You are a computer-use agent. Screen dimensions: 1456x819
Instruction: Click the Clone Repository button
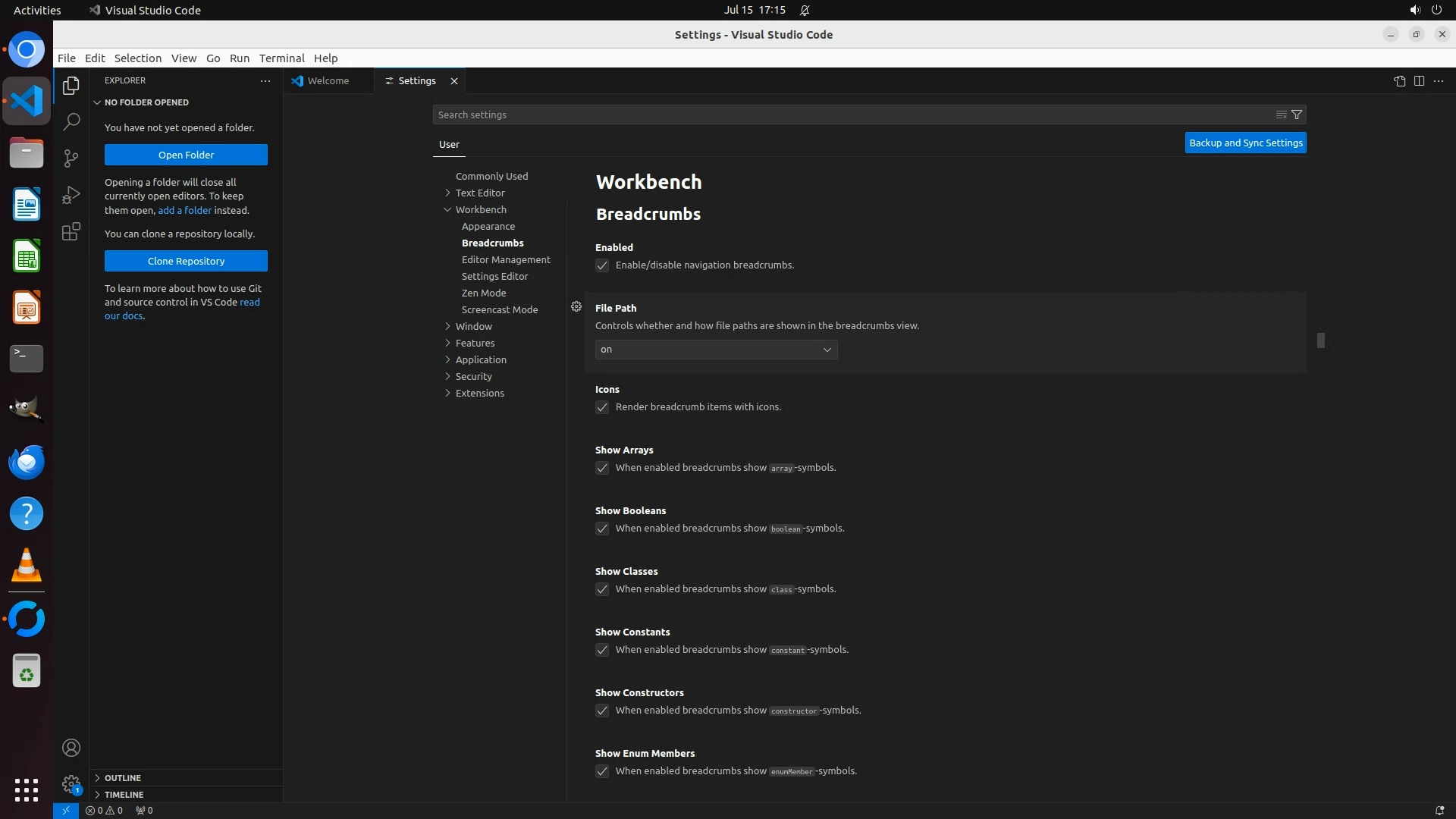pos(186,261)
